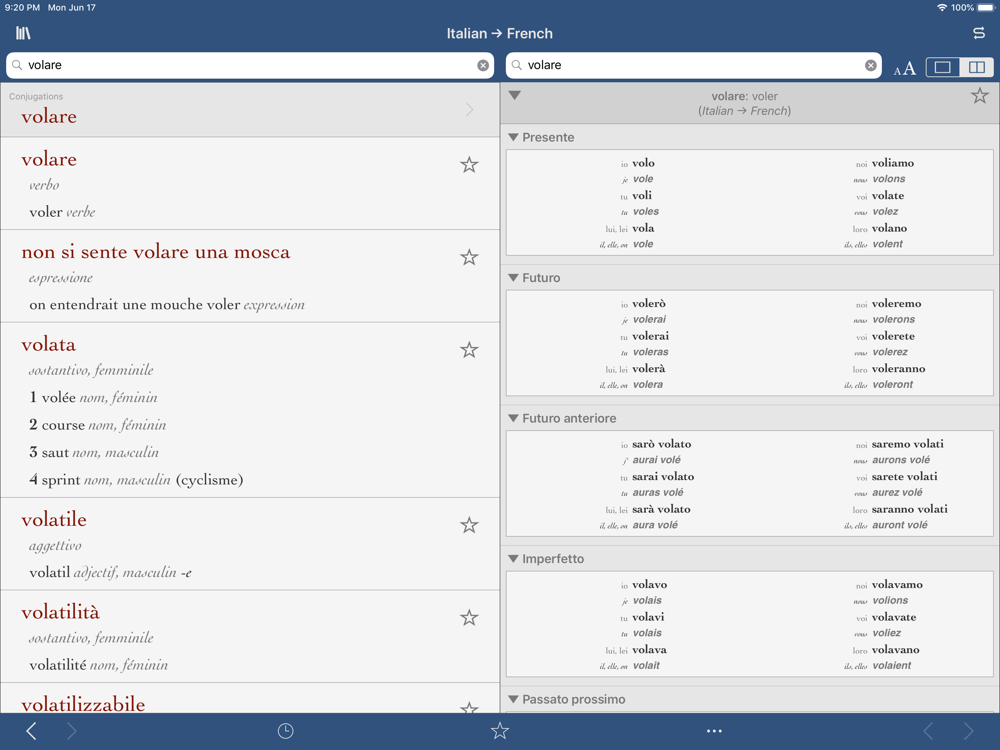Viewport: 1000px width, 750px height.
Task: Go back in right pane
Action: click(929, 731)
